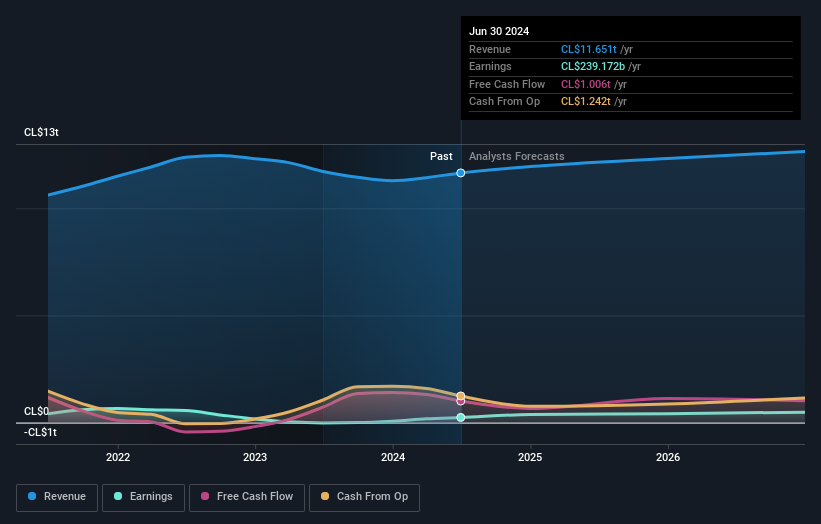821x524 pixels.
Task: Select the 2023 x-axis label
Action: coord(255,457)
